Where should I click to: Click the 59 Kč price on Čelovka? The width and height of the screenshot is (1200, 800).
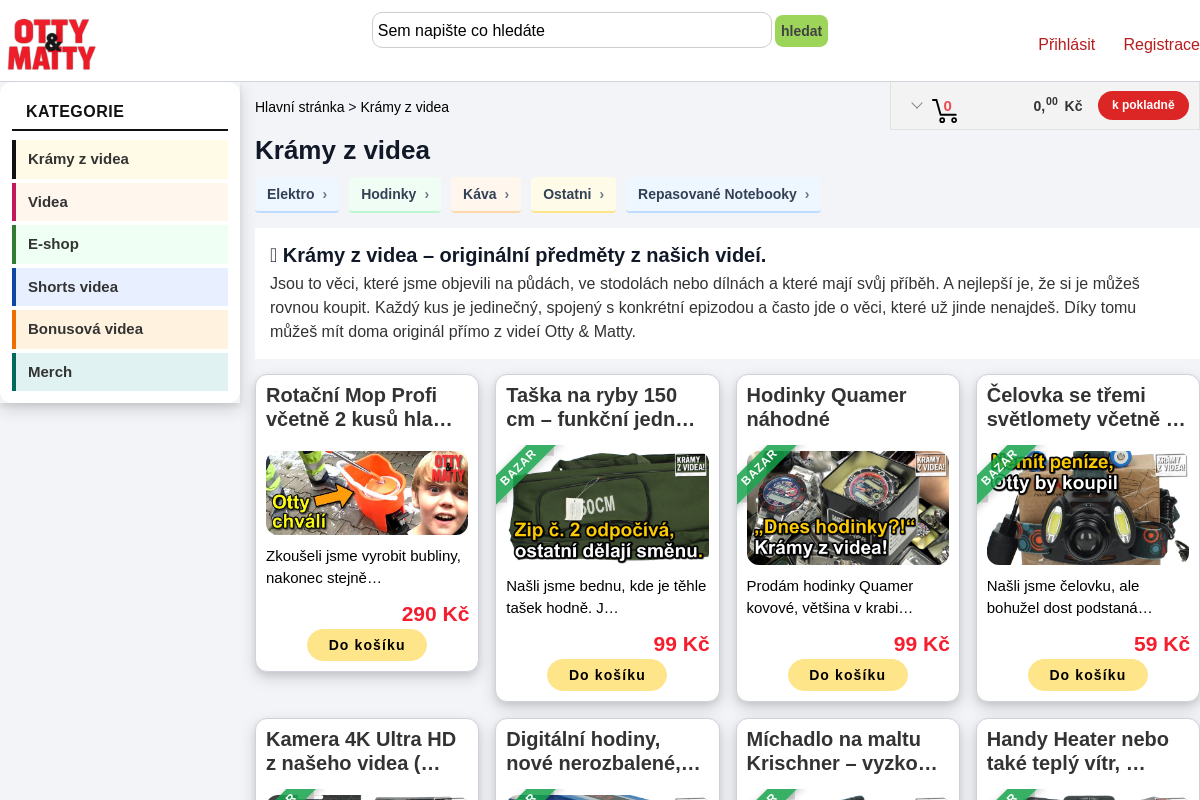click(1162, 644)
